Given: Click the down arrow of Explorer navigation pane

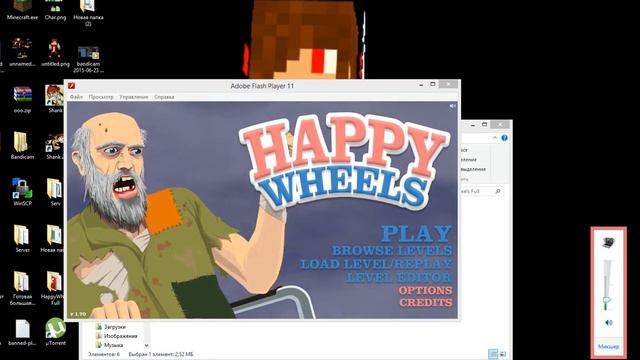Looking at the screenshot, I should [146, 346].
